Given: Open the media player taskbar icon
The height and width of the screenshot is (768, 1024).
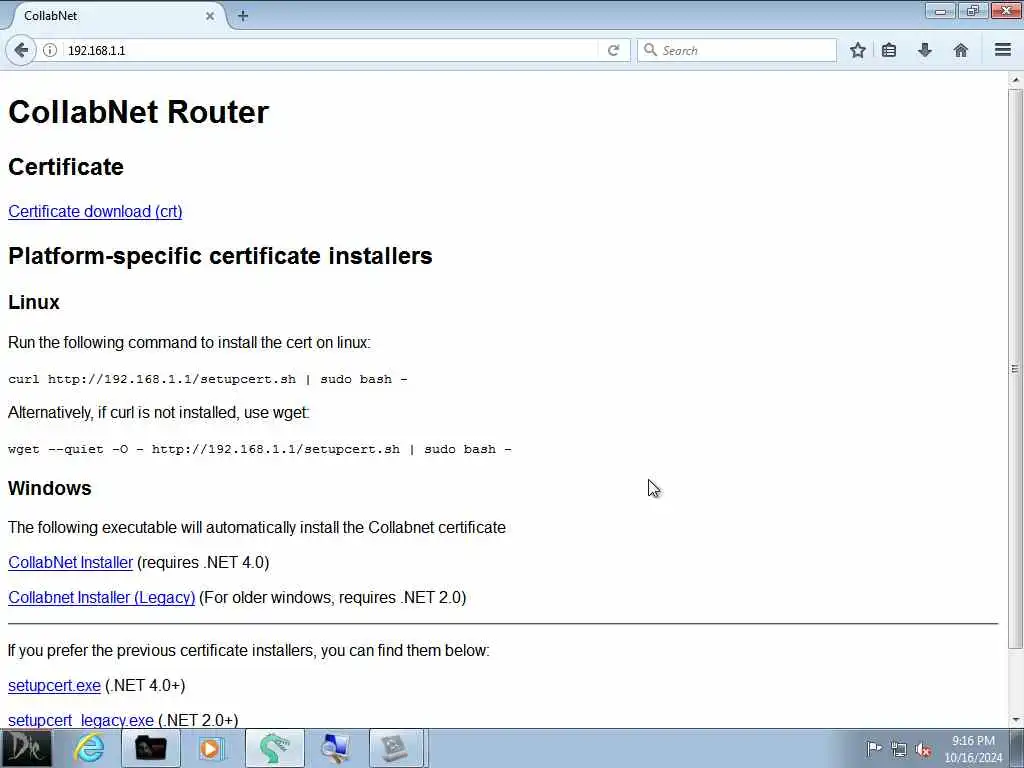Looking at the screenshot, I should 210,748.
